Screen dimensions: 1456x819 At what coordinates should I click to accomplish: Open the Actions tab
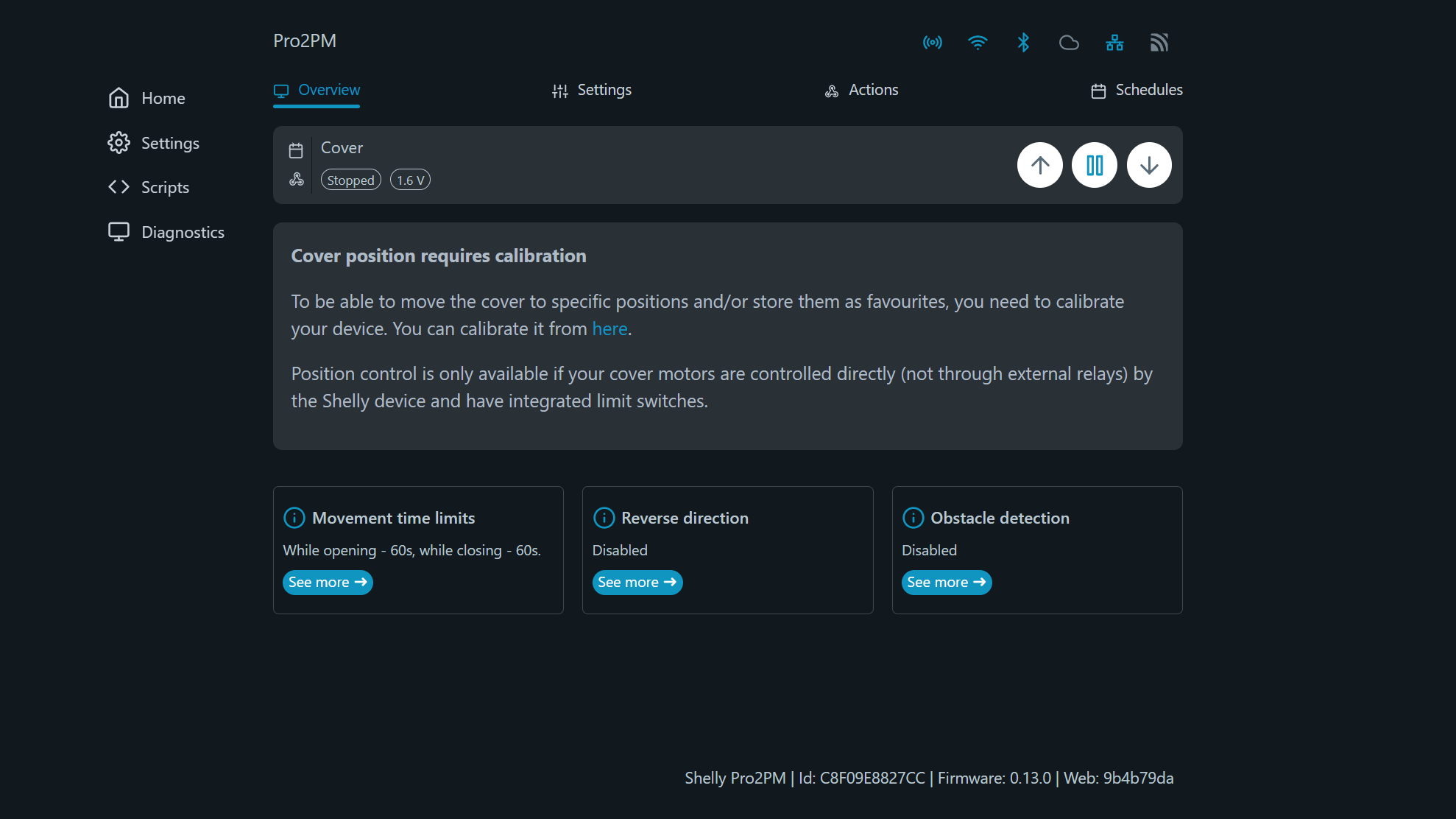pos(862,90)
